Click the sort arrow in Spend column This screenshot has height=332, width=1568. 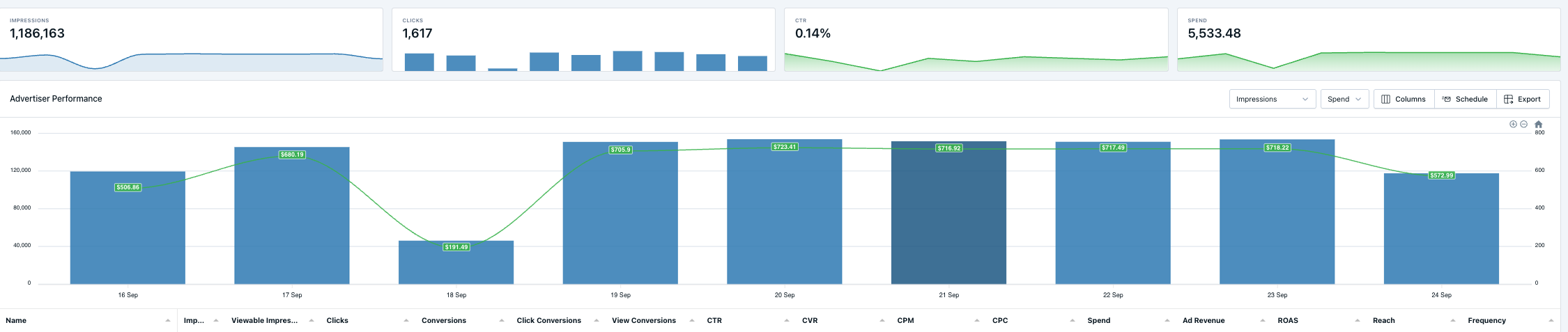[1167, 320]
